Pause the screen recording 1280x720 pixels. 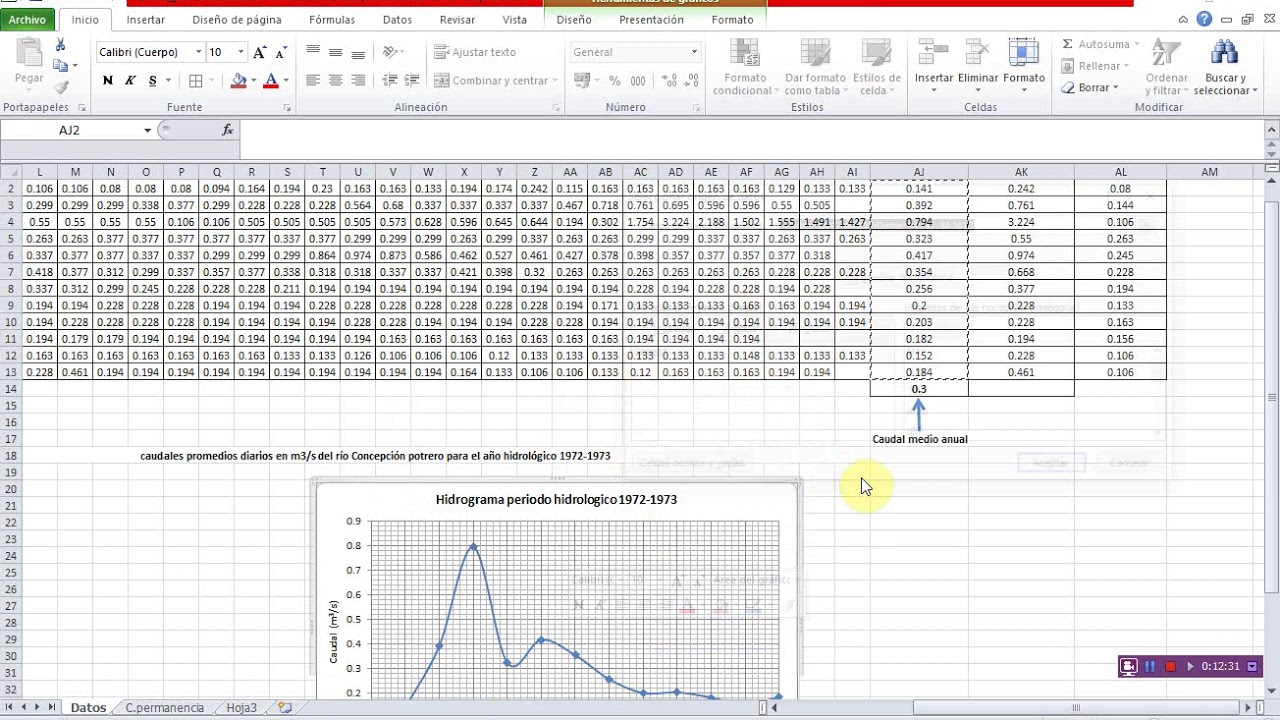click(1150, 666)
